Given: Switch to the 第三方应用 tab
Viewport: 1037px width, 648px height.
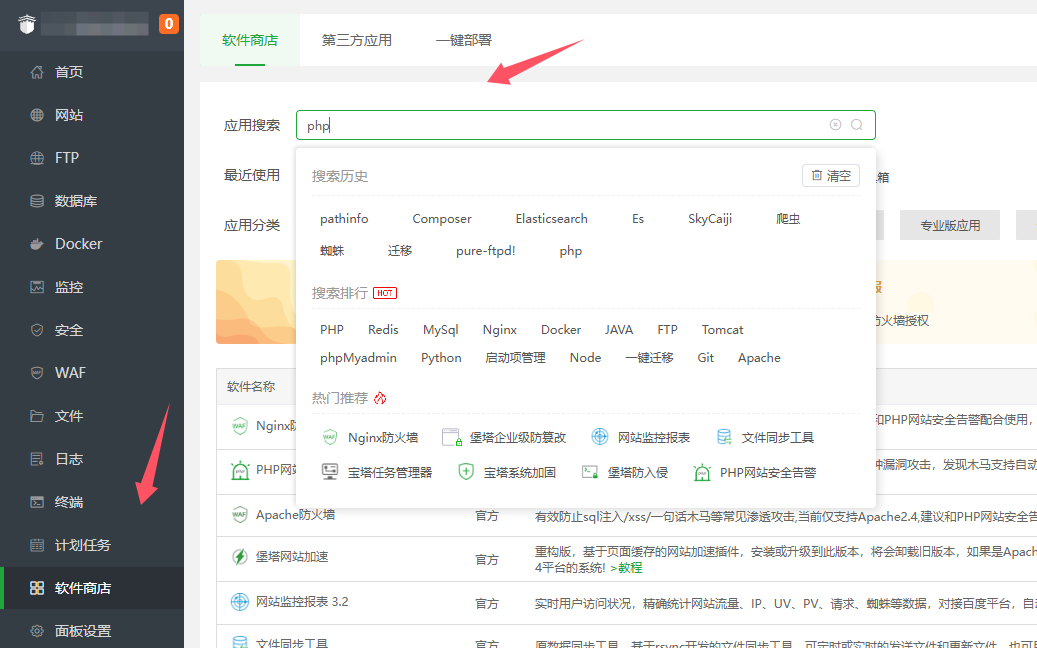Looking at the screenshot, I should (356, 40).
